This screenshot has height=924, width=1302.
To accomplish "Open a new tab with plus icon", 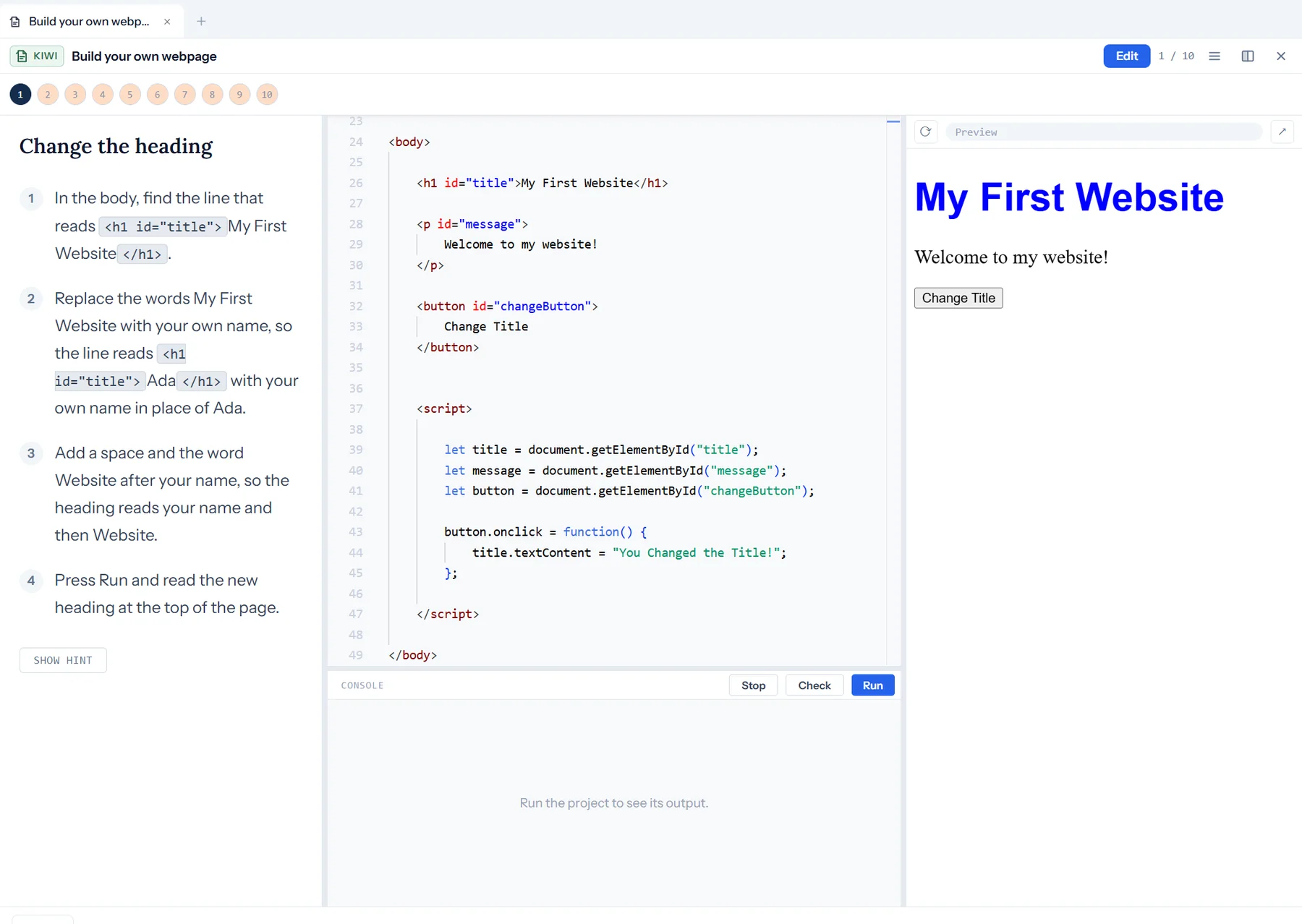I will pyautogui.click(x=201, y=22).
